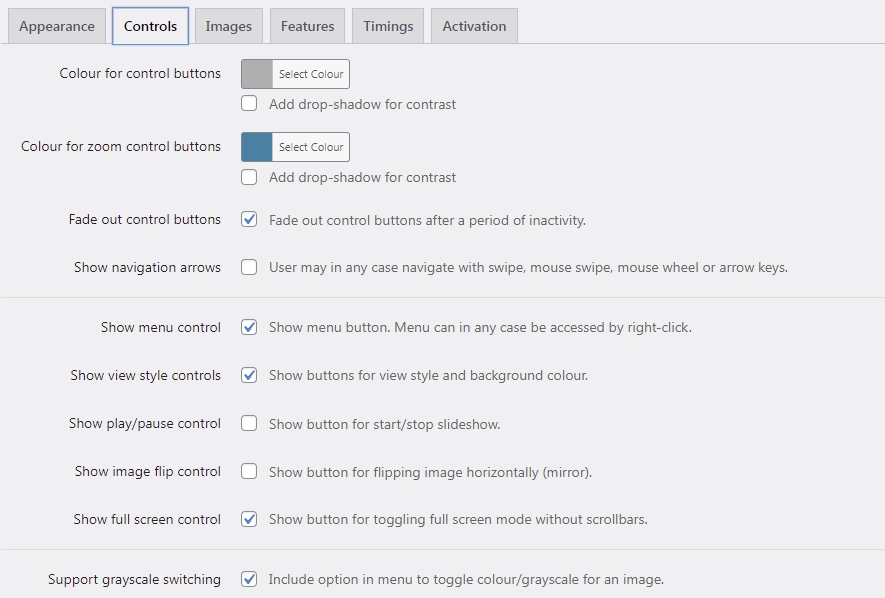Image resolution: width=885 pixels, height=598 pixels.
Task: Uncheck Fade out control buttons
Action: [x=249, y=219]
